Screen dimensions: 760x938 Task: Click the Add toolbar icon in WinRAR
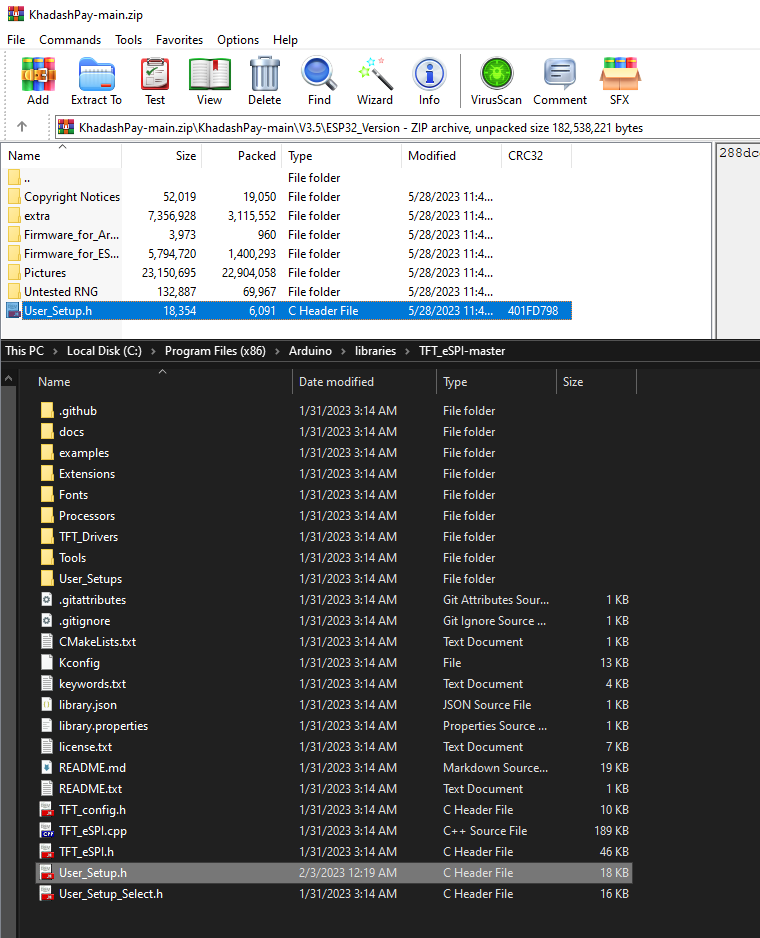[38, 74]
